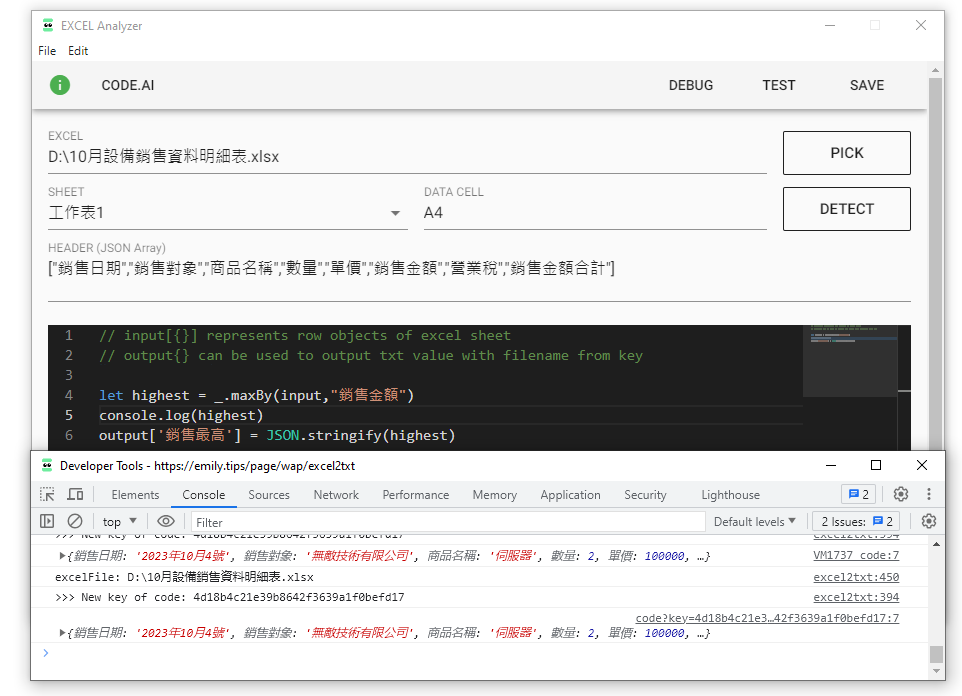962x696 pixels.
Task: Click the console scrollbar up arrow
Action: [936, 544]
